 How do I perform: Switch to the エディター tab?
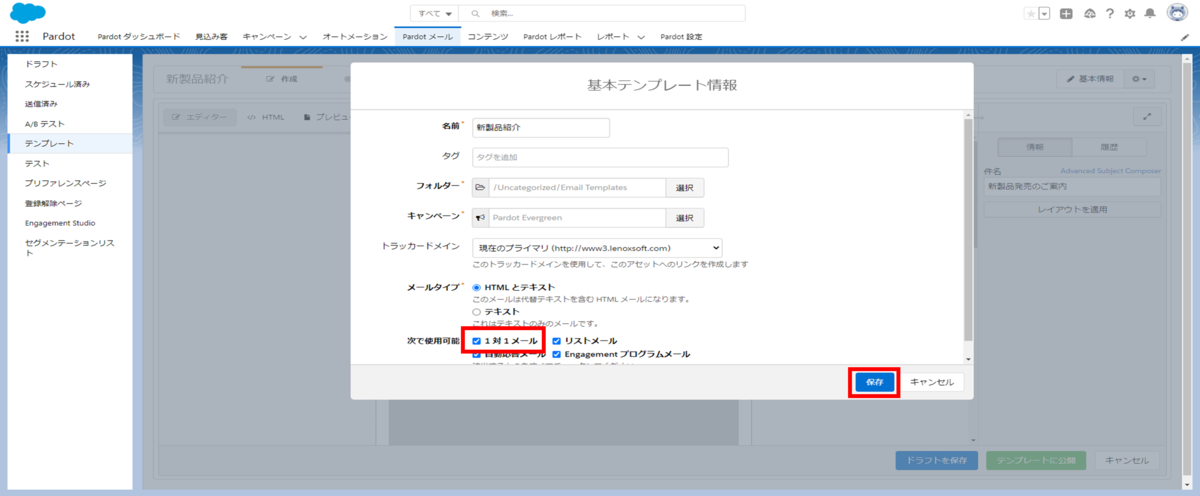pyautogui.click(x=200, y=117)
